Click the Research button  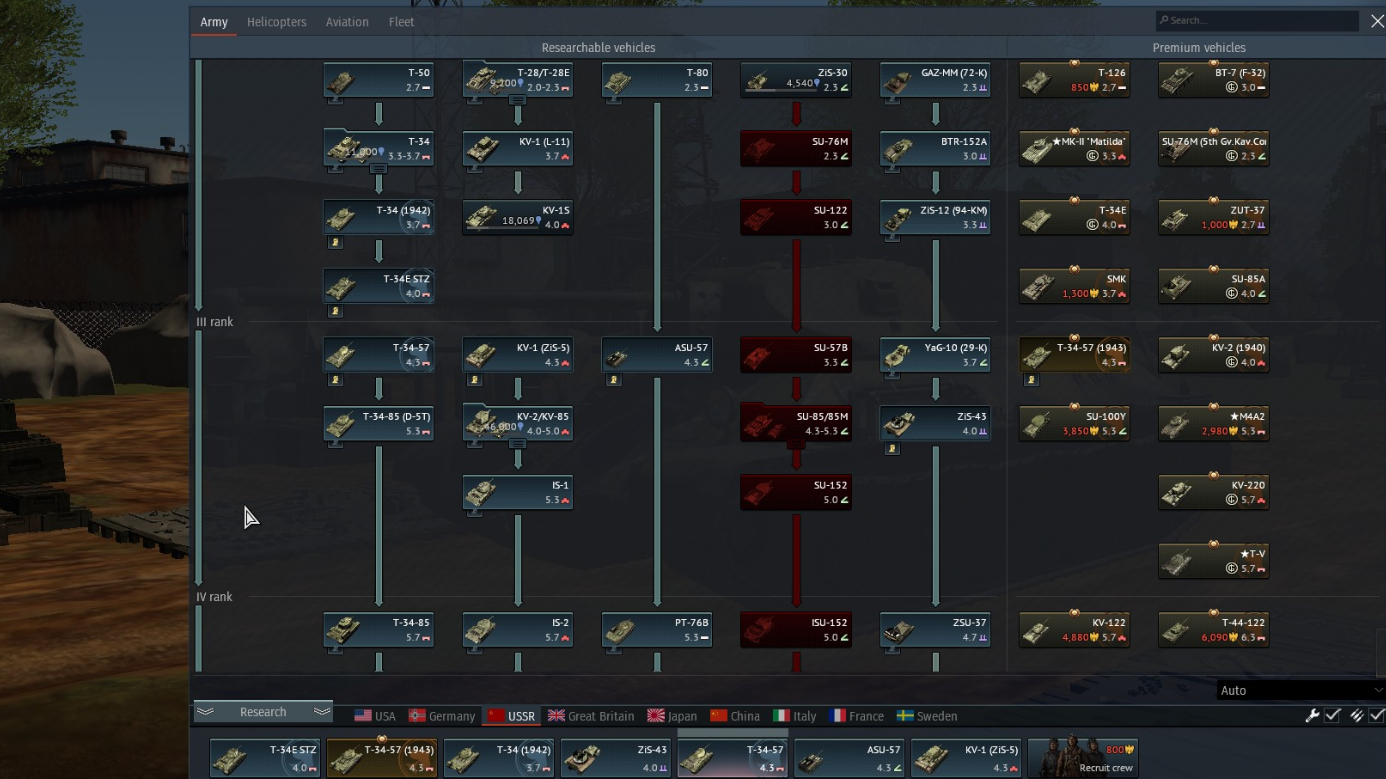[263, 712]
